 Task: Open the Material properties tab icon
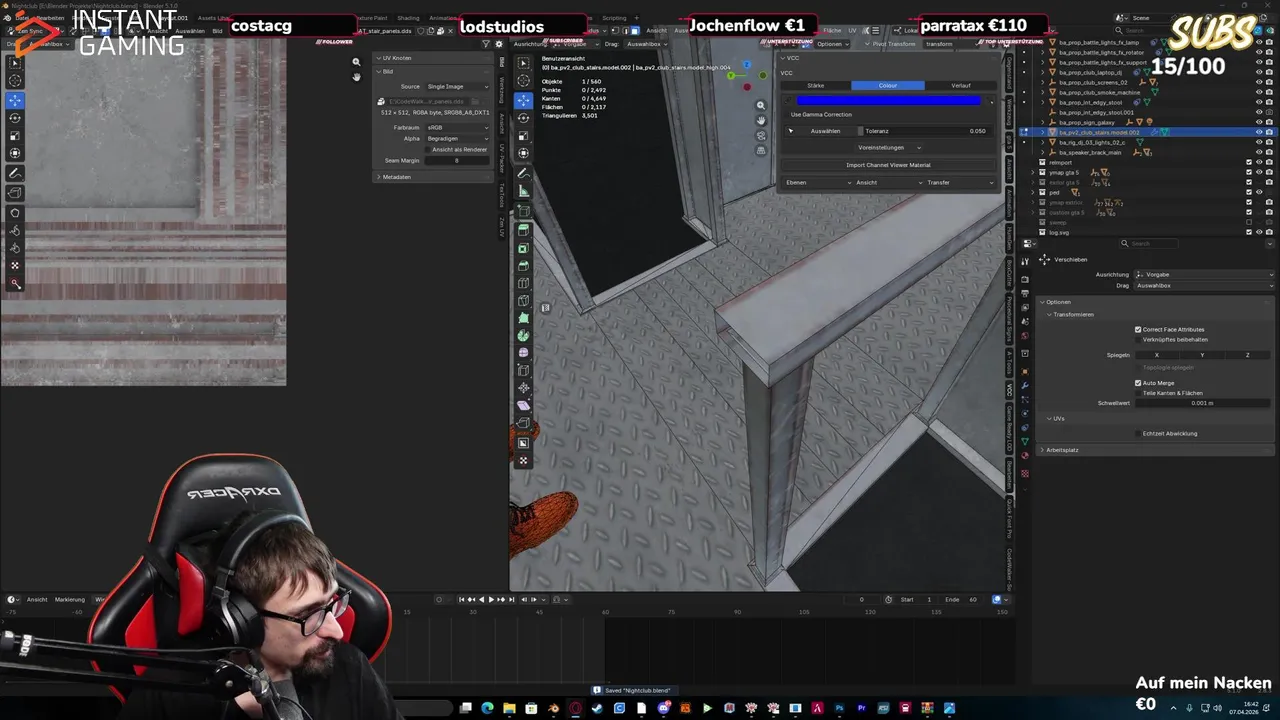click(1025, 456)
